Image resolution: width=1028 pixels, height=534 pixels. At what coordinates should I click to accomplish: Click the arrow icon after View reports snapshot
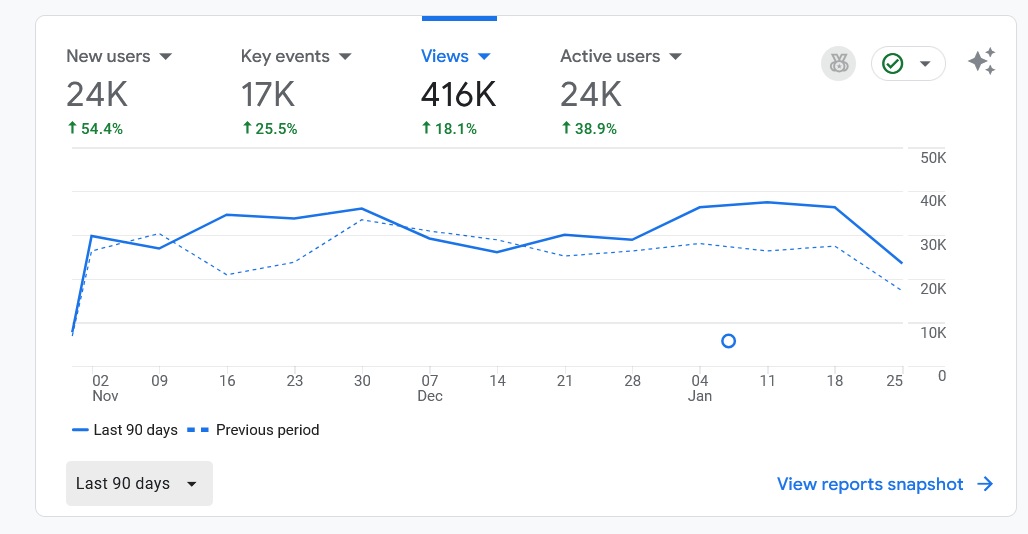[985, 484]
